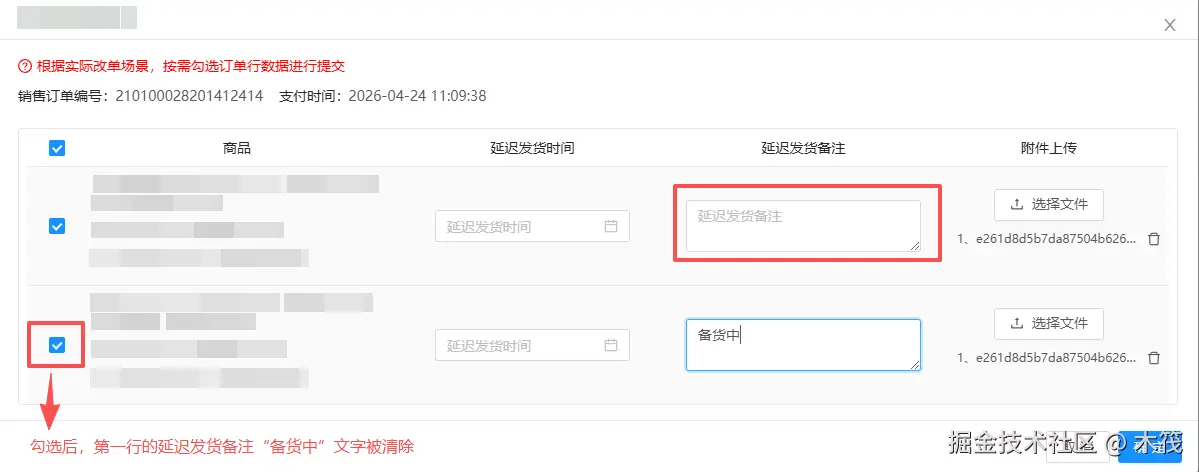Close the dialog with the X icon

[x=1170, y=26]
